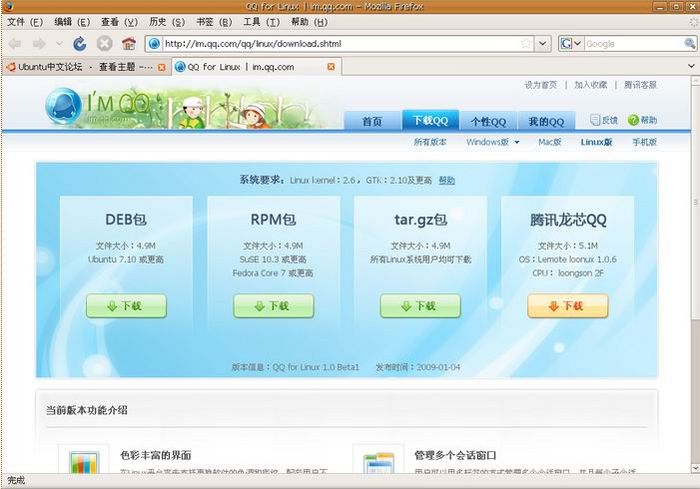The width and height of the screenshot is (700, 489).
Task: Click the 发布时间 2009-01-04 text
Action: point(418,367)
